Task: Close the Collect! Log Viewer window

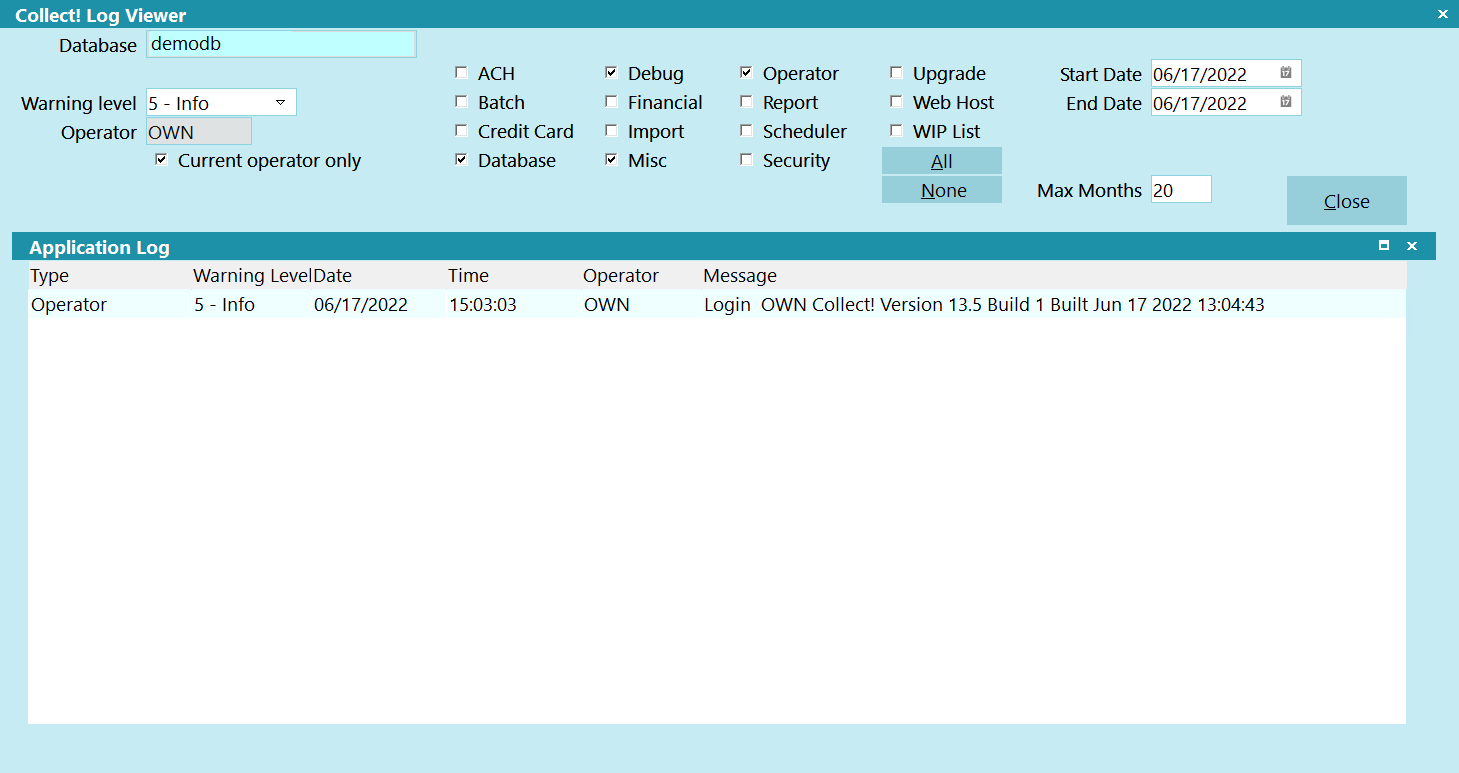Action: (1442, 14)
